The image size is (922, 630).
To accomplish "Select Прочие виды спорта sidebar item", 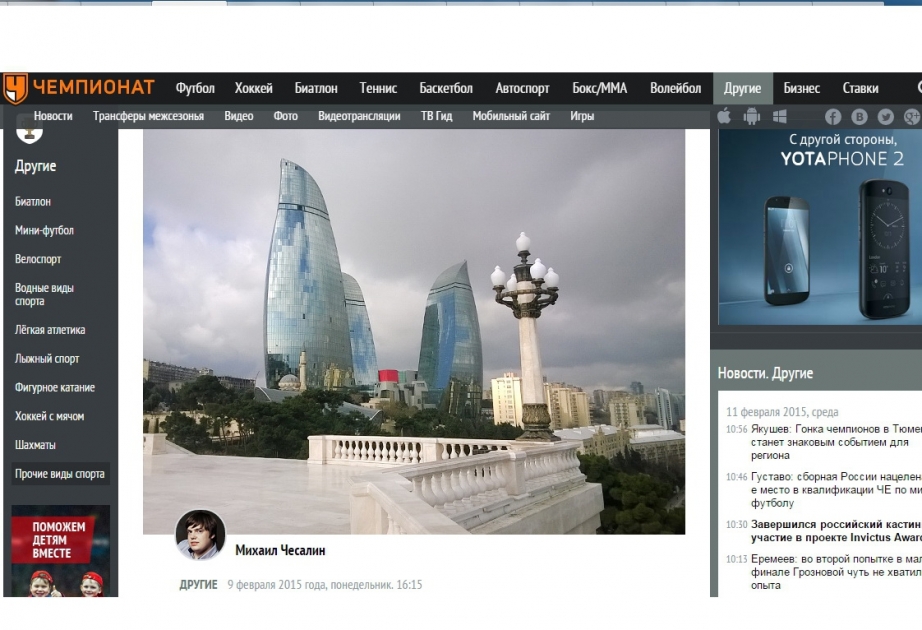I will point(60,474).
